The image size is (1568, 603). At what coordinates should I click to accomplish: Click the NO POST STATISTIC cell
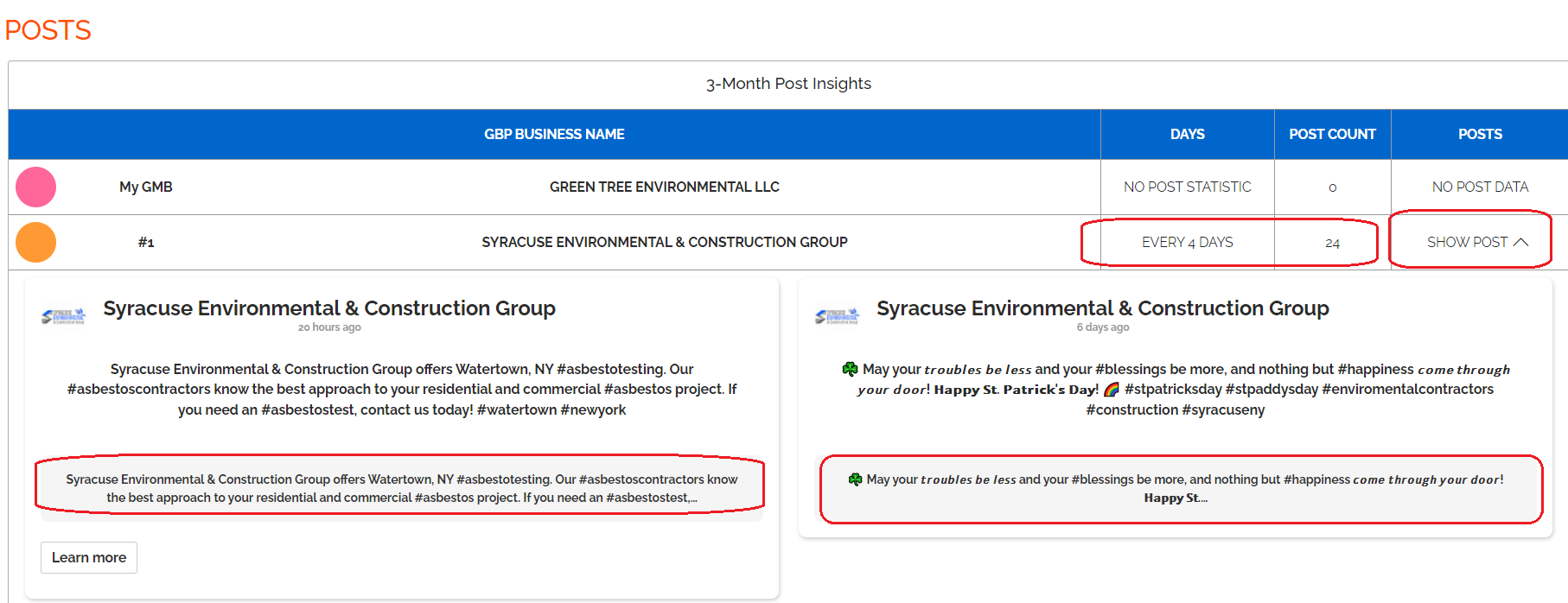pyautogui.click(x=1187, y=187)
